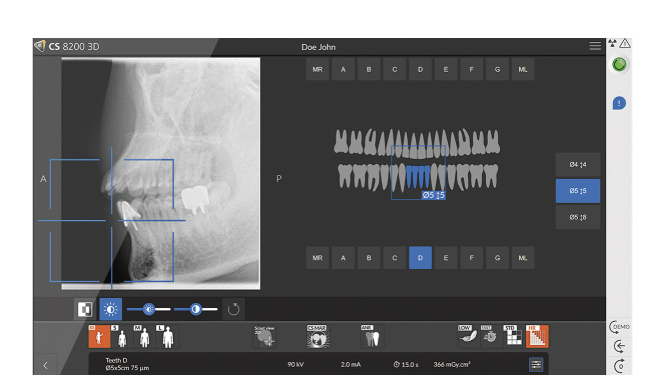
Task: Click the 366 mGy.cm² dose value
Action: [452, 365]
